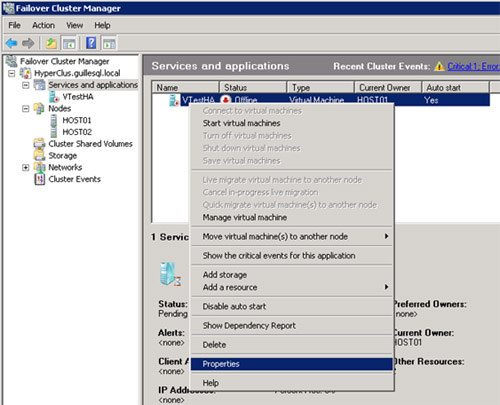This screenshot has height=405, width=500.
Task: Sort by the Name column header
Action: pos(185,87)
